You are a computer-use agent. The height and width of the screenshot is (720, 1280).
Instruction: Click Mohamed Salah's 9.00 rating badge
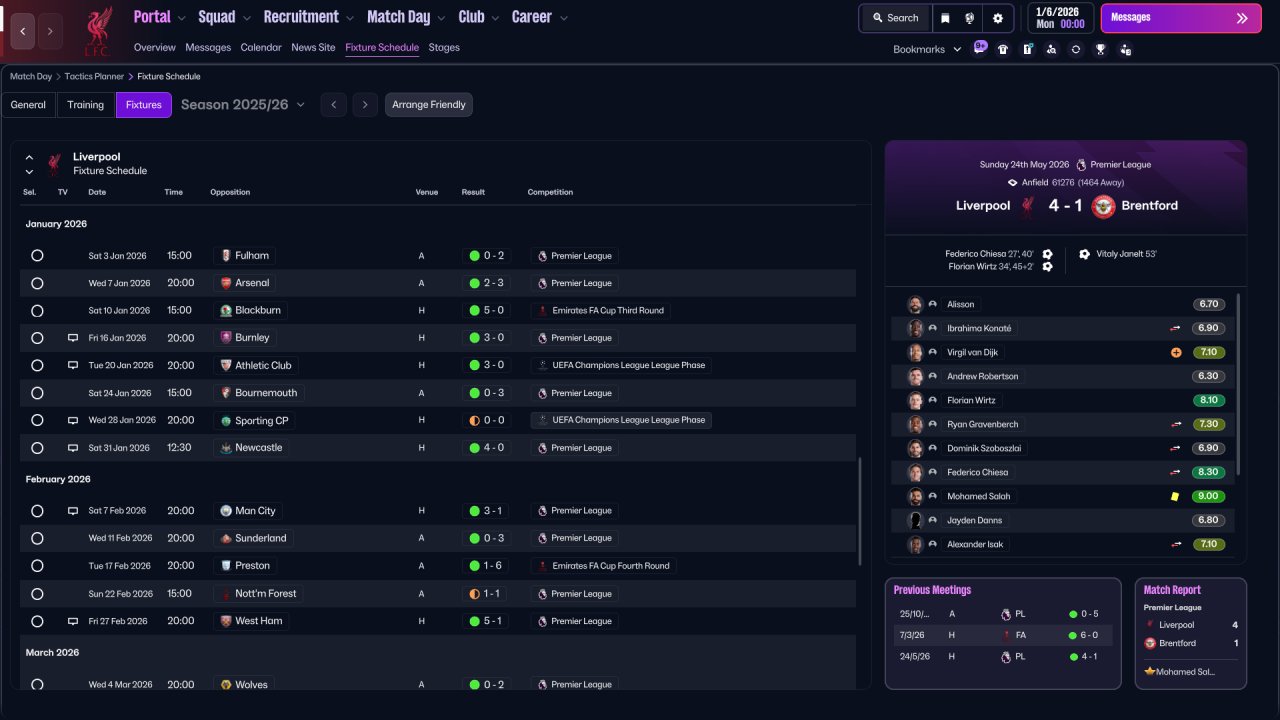(1209, 497)
